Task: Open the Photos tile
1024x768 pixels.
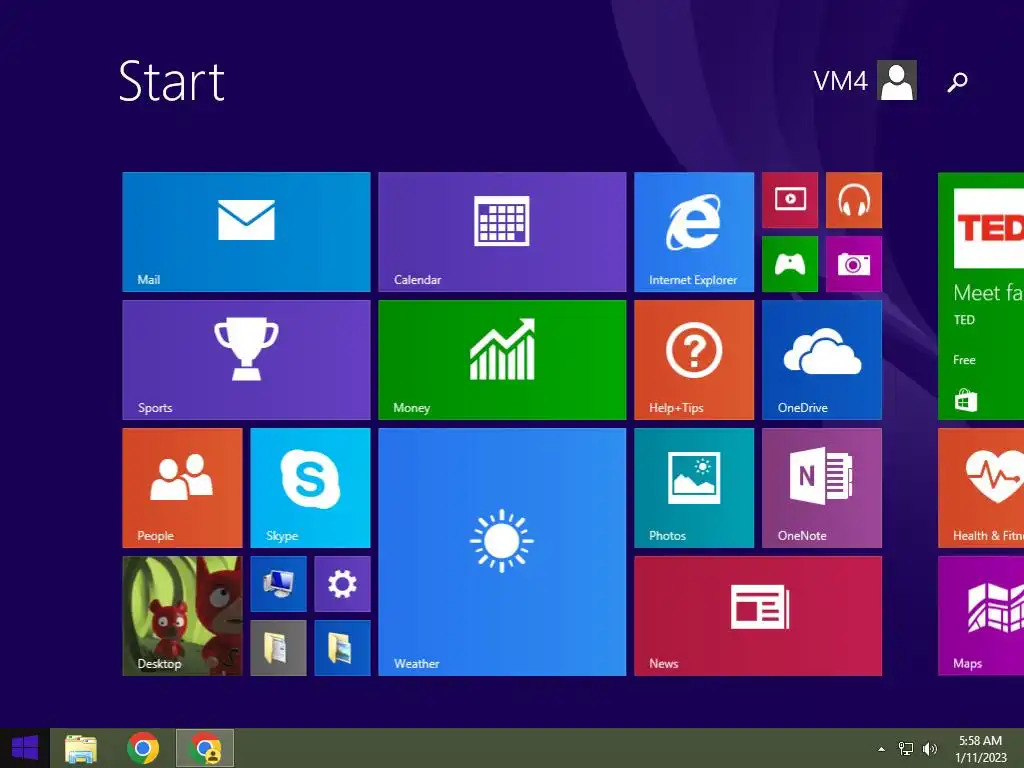Action: [694, 488]
